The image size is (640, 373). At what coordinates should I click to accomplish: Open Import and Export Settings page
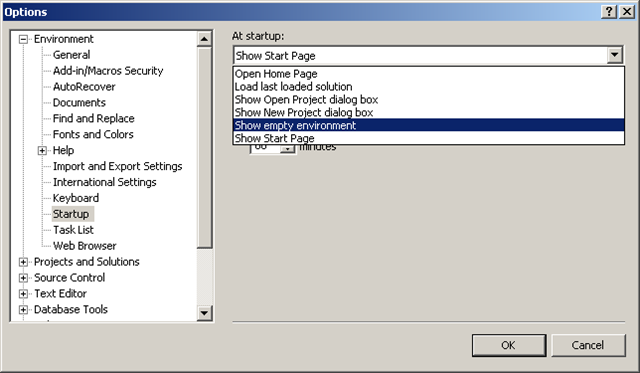coord(118,166)
